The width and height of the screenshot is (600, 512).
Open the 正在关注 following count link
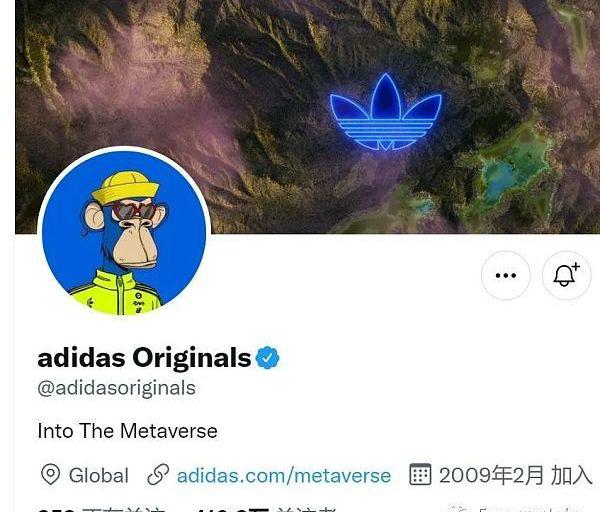[101, 509]
